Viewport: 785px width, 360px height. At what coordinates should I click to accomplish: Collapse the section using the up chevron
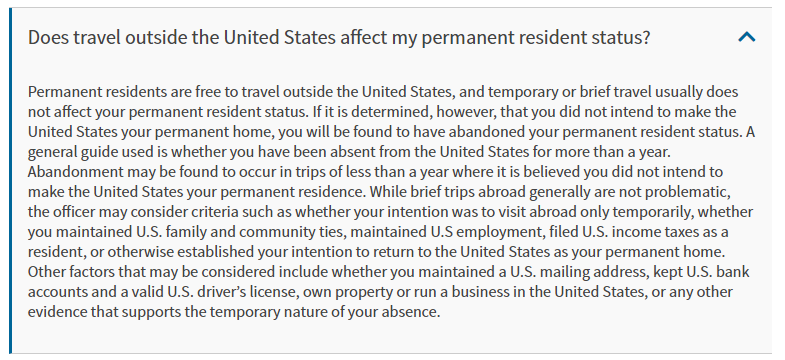point(746,37)
